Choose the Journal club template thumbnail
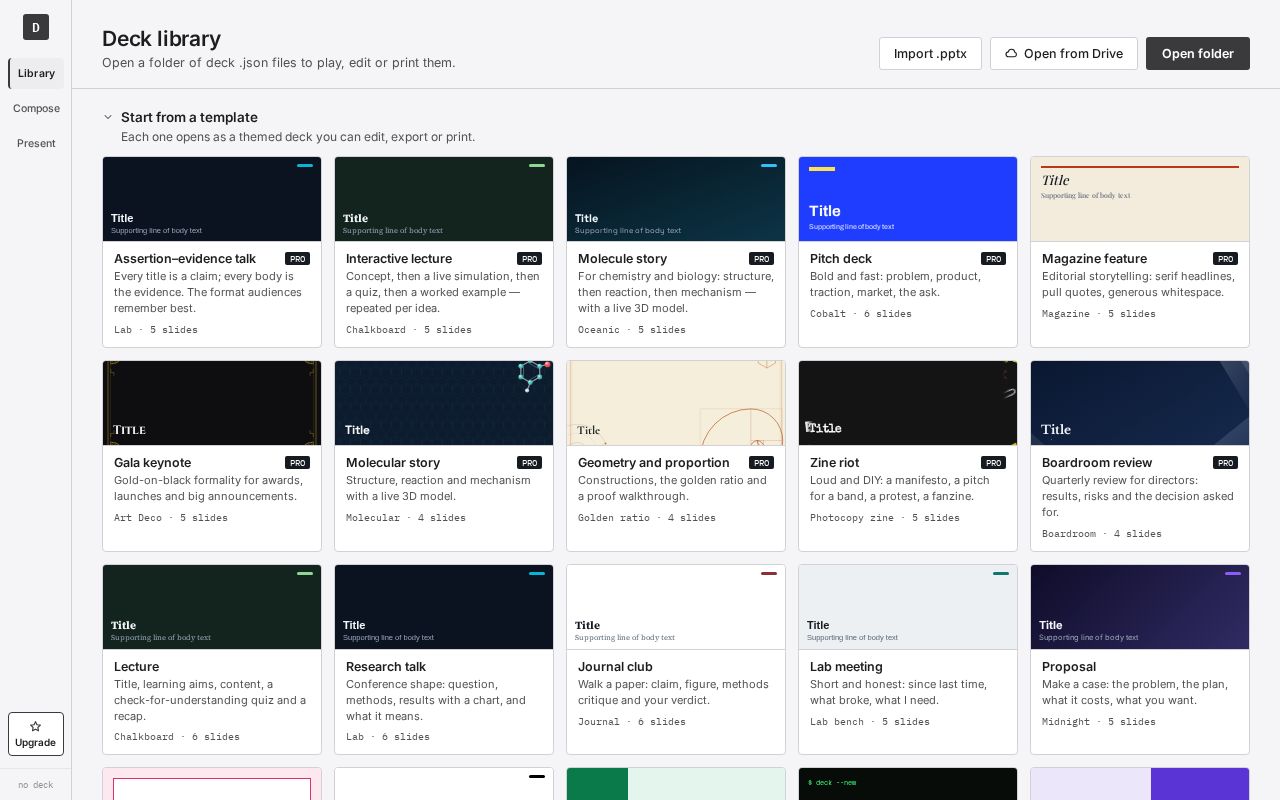Viewport: 1280px width, 800px height. (x=676, y=607)
